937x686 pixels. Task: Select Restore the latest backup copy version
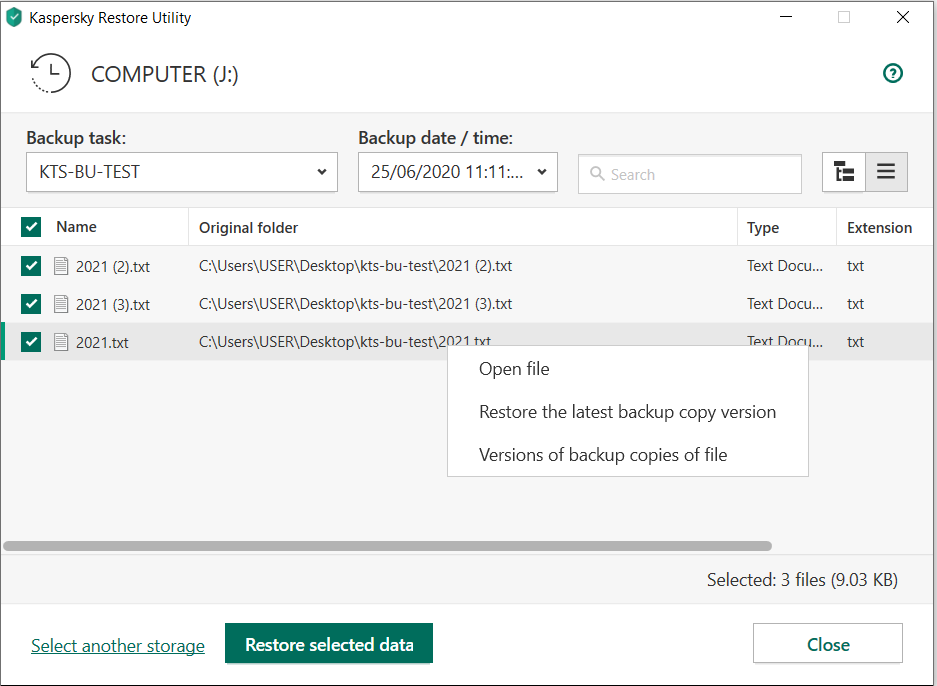click(x=627, y=412)
